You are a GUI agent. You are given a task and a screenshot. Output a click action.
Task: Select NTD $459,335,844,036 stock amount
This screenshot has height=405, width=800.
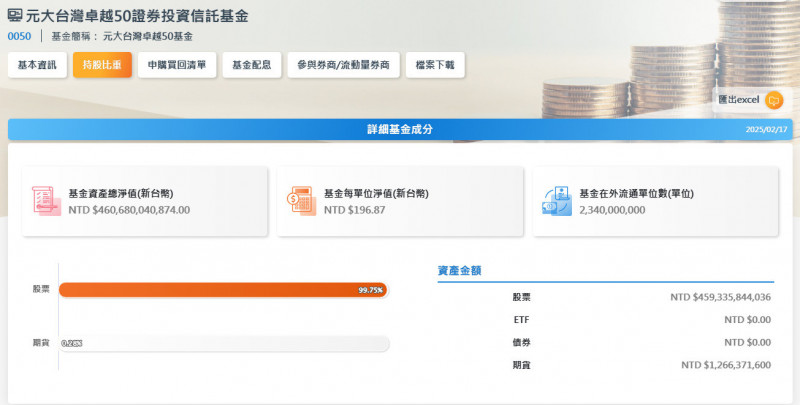tap(720, 297)
